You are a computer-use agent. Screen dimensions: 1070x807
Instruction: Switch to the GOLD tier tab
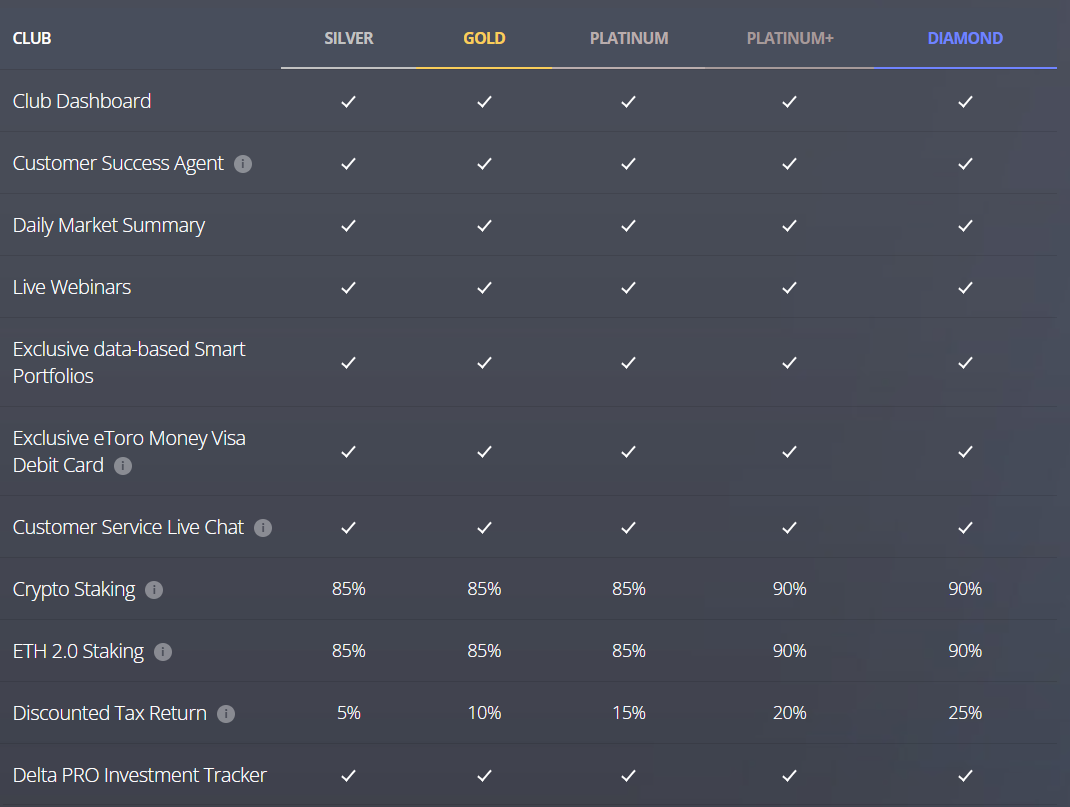[x=485, y=38]
